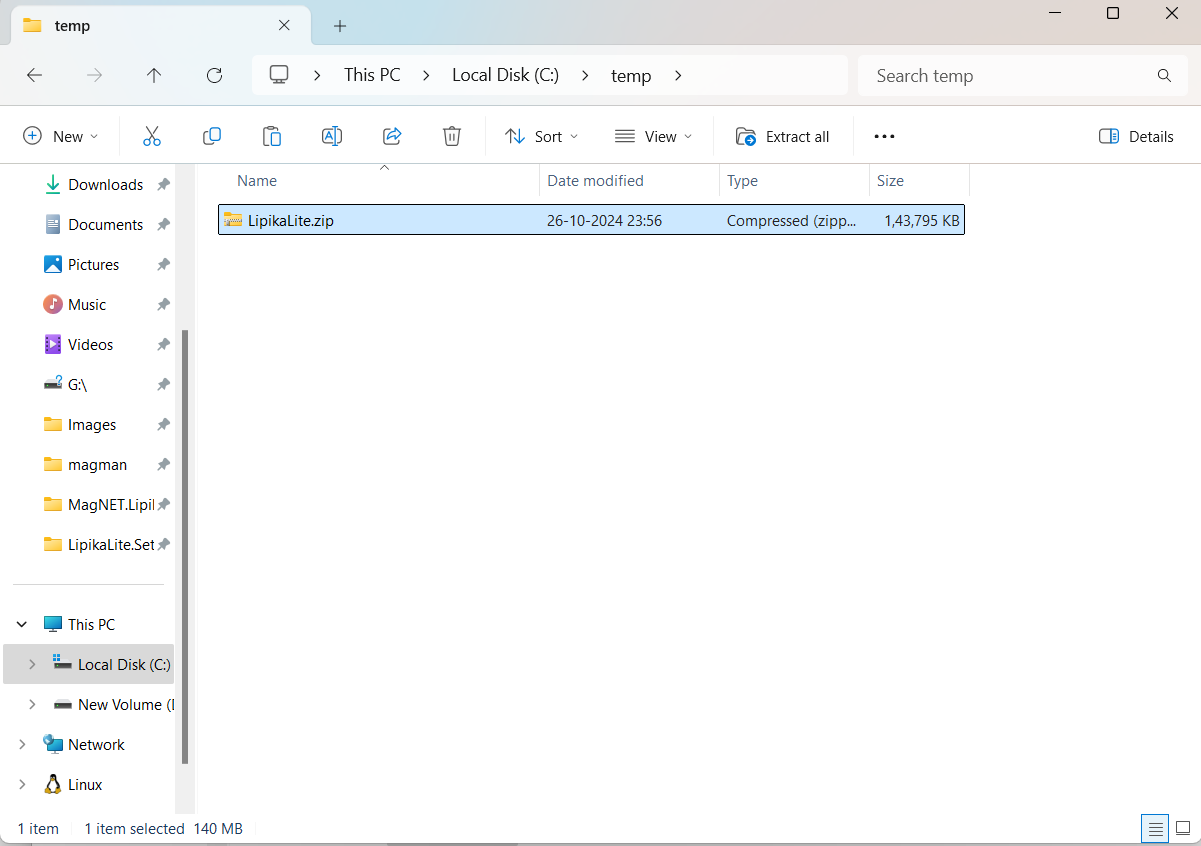Viewport: 1201px width, 846px height.
Task: Open the New item button
Action: [60, 136]
